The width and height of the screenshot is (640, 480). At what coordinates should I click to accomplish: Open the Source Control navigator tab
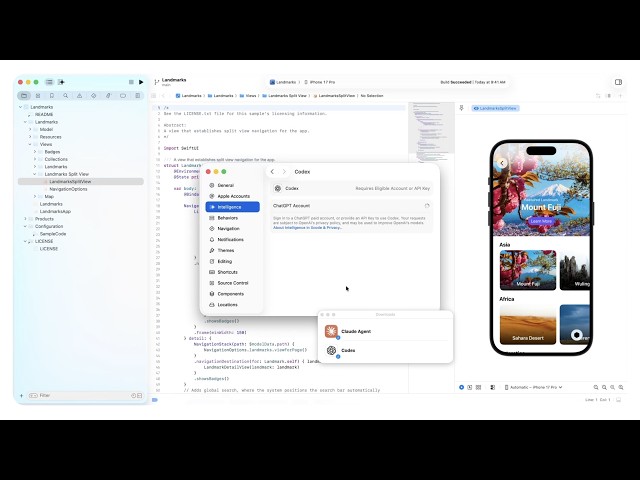[x=38, y=96]
